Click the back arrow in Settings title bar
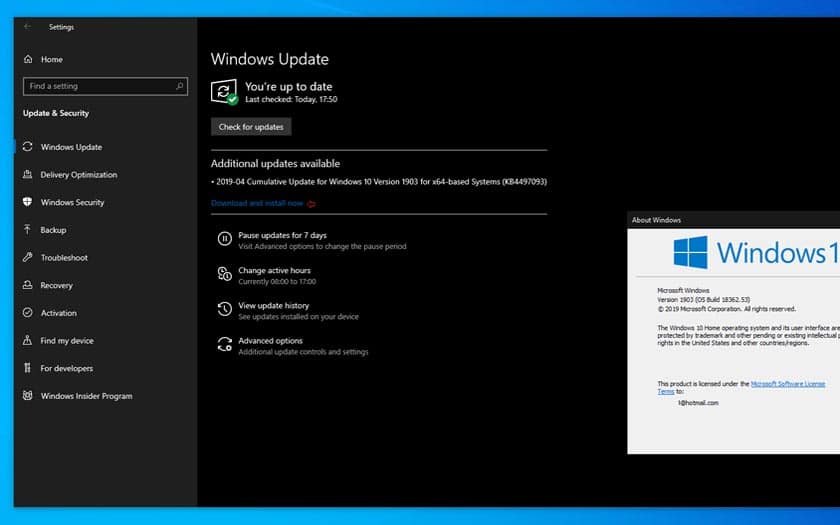Image resolution: width=840 pixels, height=525 pixels. click(27, 27)
